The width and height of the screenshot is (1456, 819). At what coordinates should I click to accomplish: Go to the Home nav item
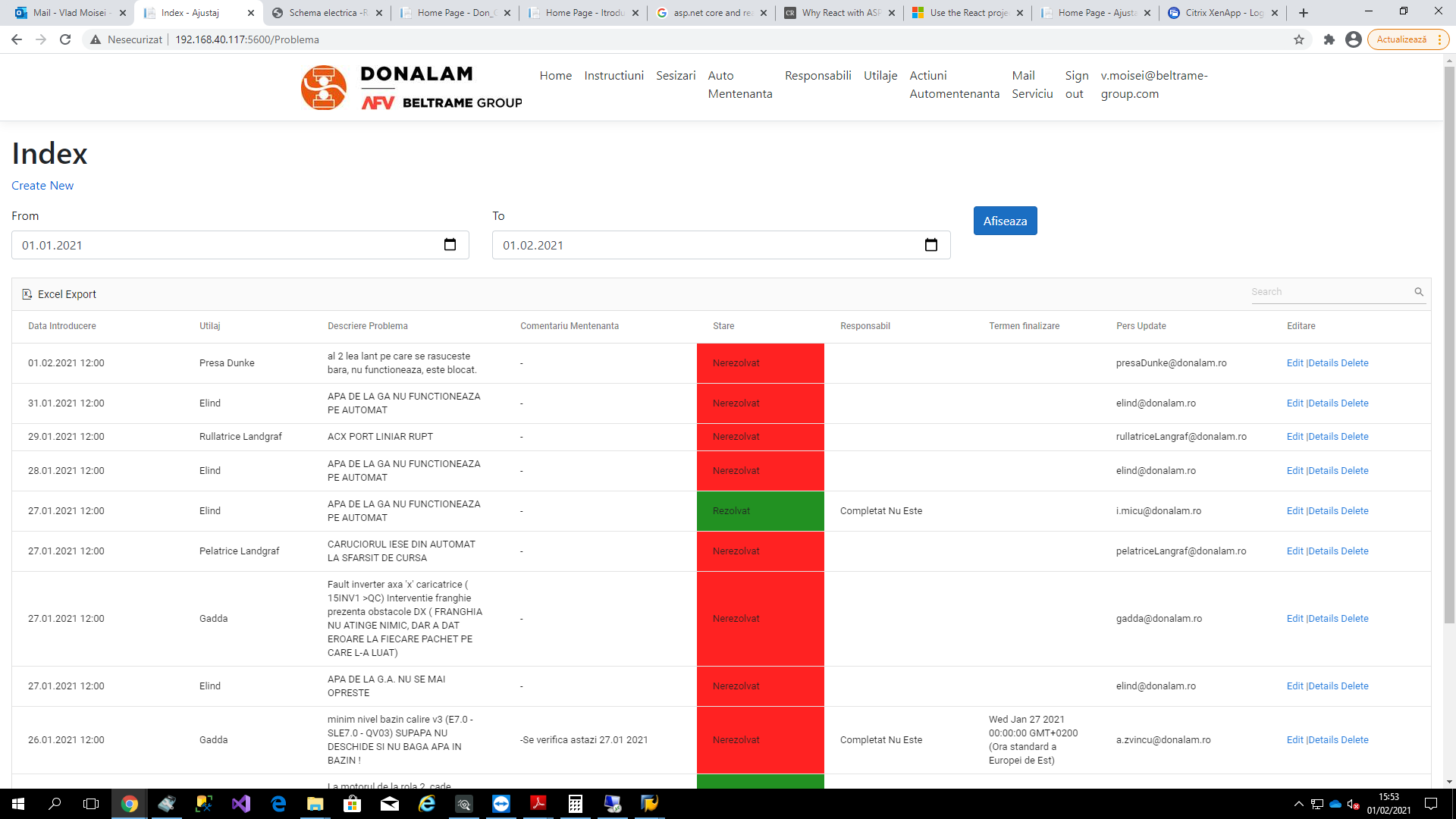click(x=556, y=76)
